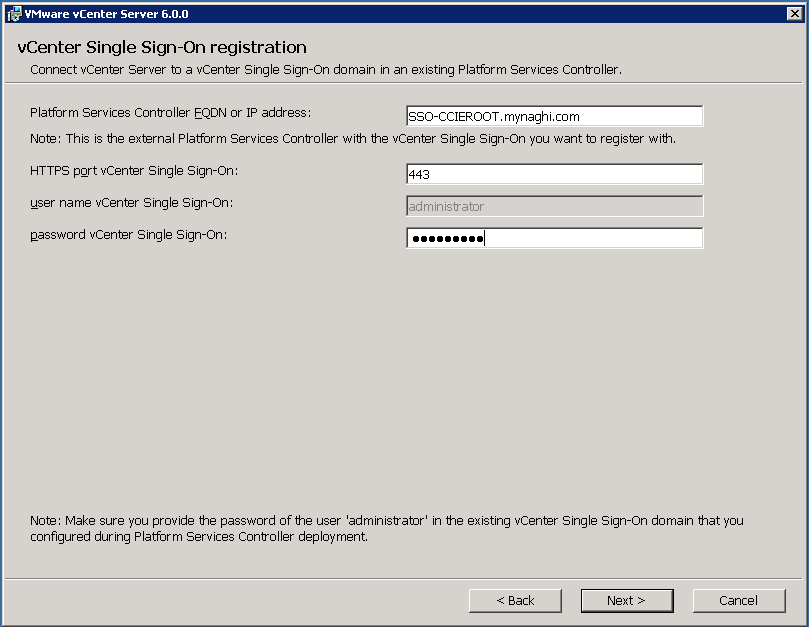Cancel the installation wizard
The height and width of the screenshot is (627, 809).
pos(738,600)
